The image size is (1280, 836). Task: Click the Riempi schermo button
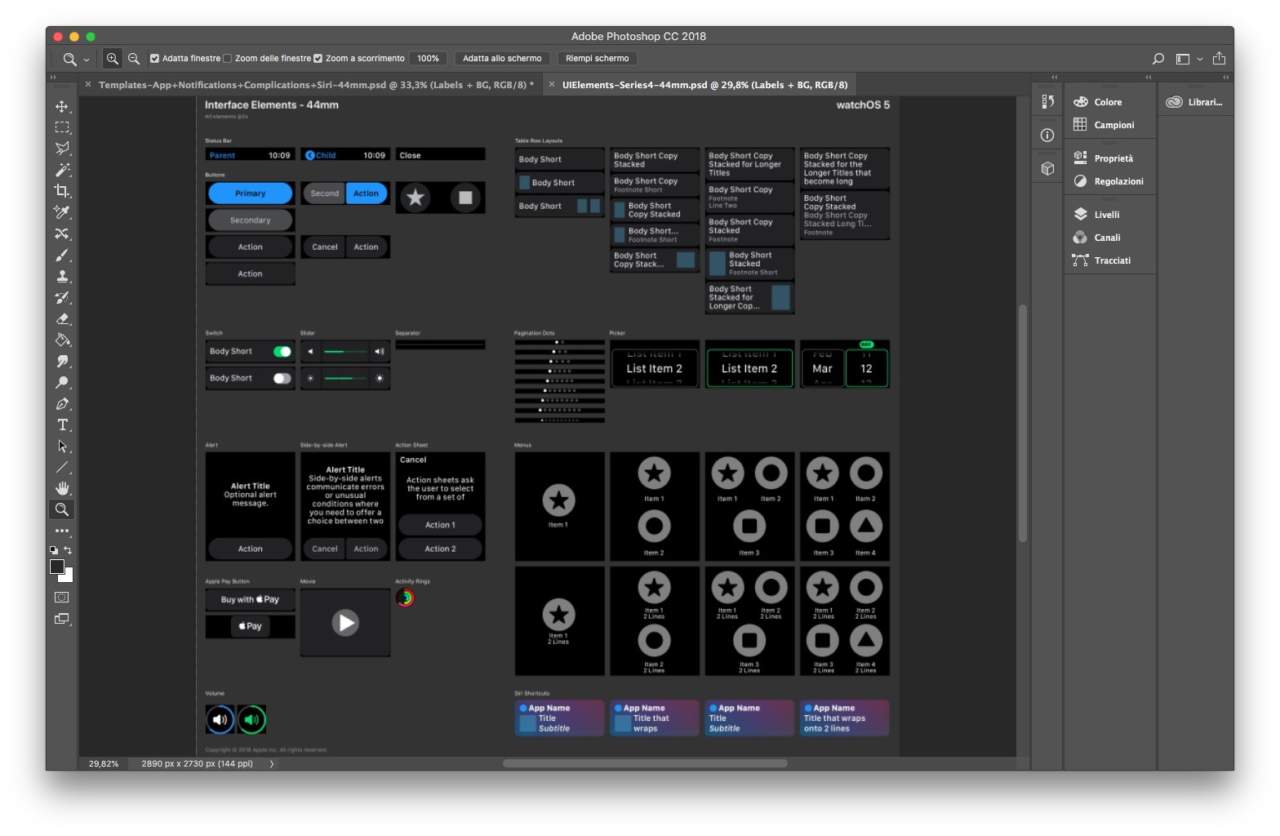pyautogui.click(x=597, y=59)
